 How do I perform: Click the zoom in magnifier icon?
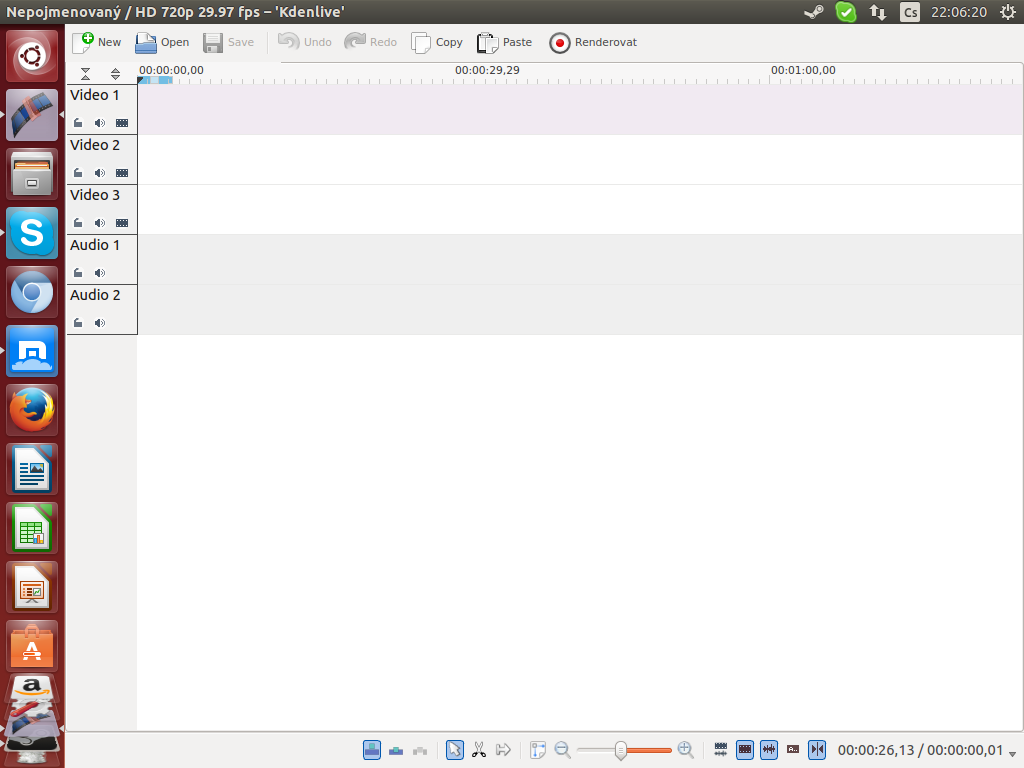(x=685, y=749)
